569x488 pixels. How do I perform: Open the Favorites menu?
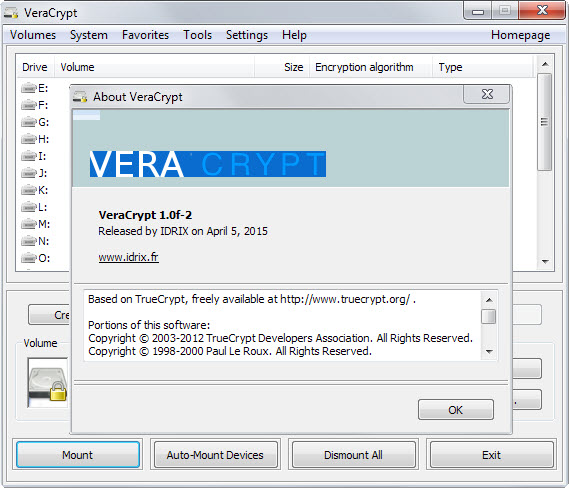(x=145, y=35)
